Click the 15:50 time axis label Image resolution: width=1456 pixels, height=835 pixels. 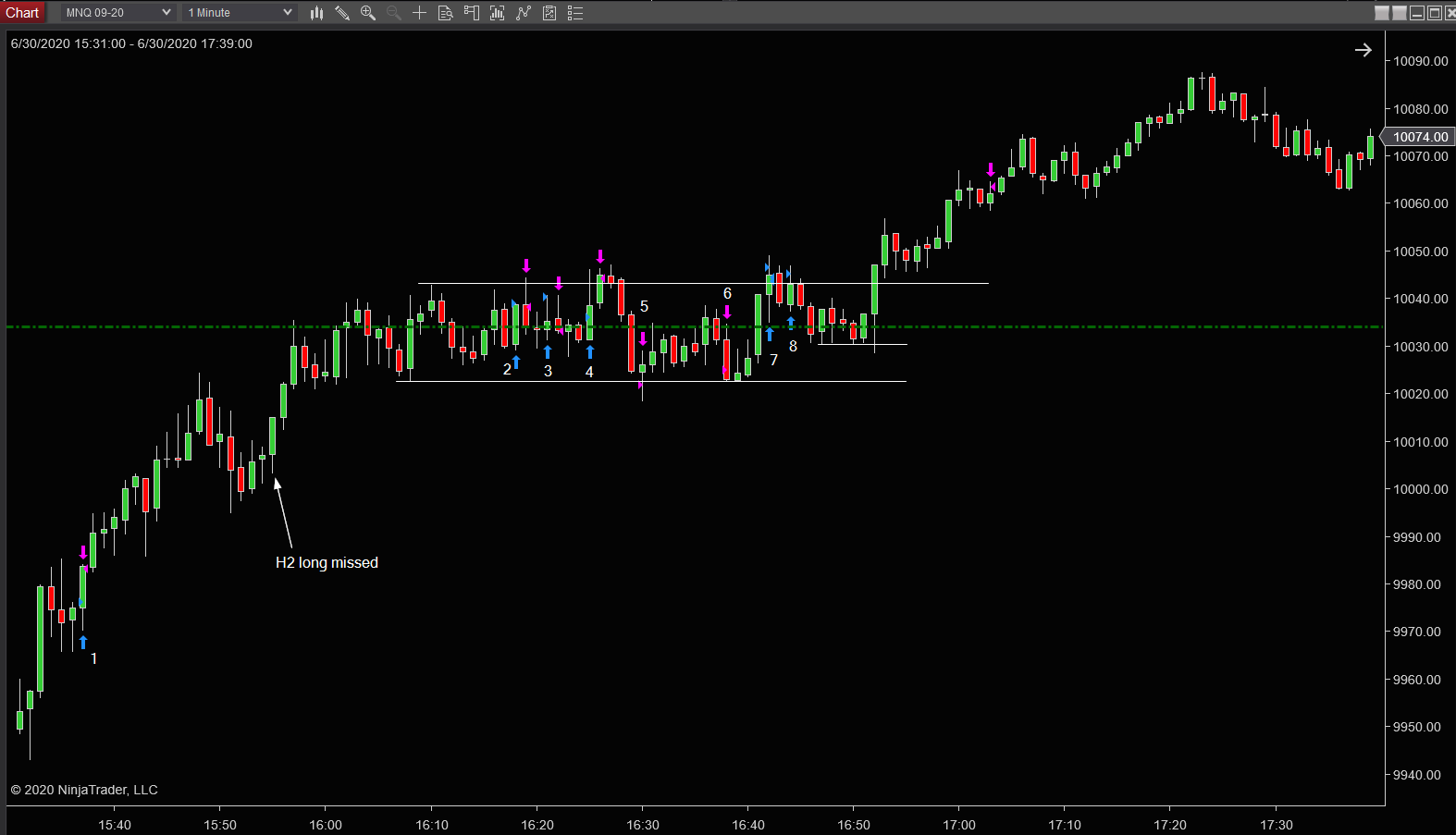tap(220, 825)
